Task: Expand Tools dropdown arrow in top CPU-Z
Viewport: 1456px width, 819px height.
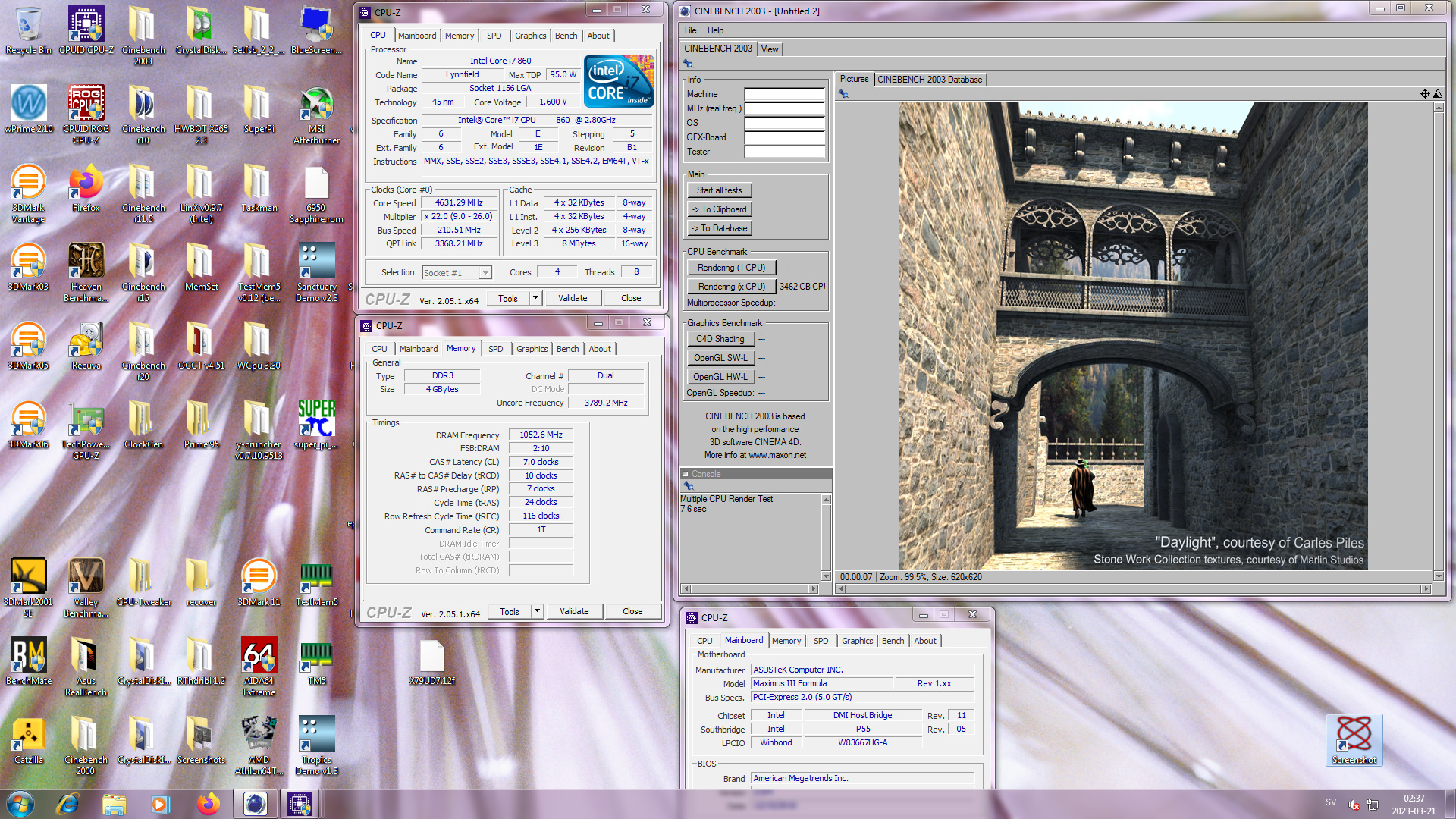Action: coord(535,298)
